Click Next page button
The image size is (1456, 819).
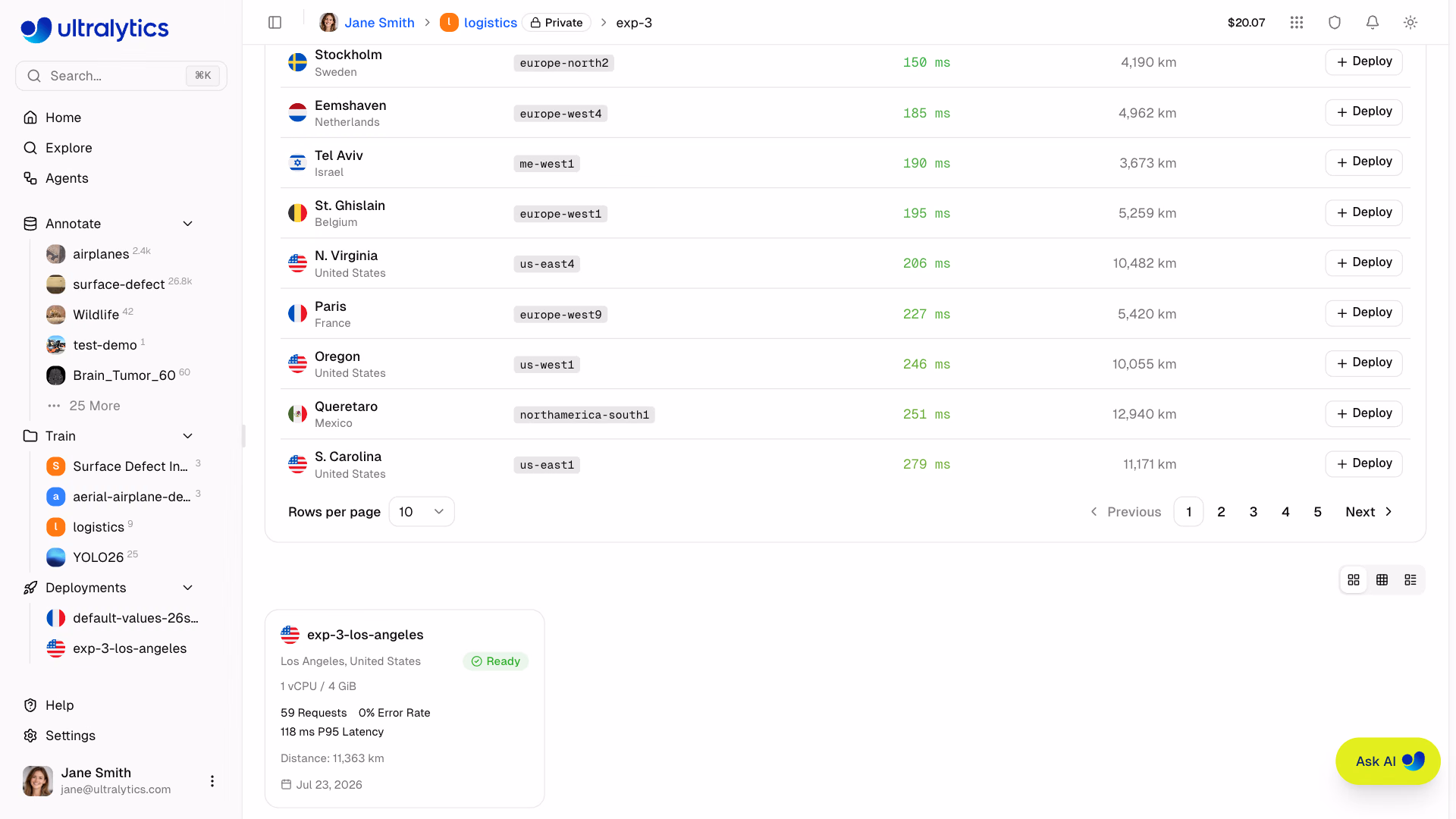1369,512
